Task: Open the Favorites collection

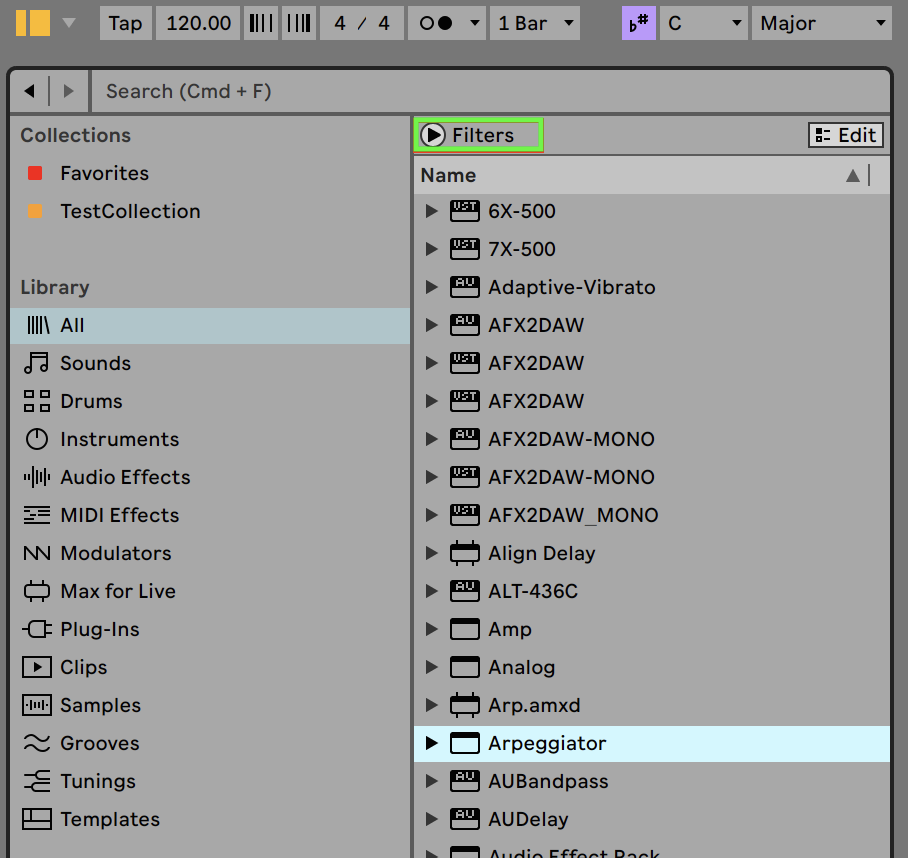Action: click(x=104, y=173)
